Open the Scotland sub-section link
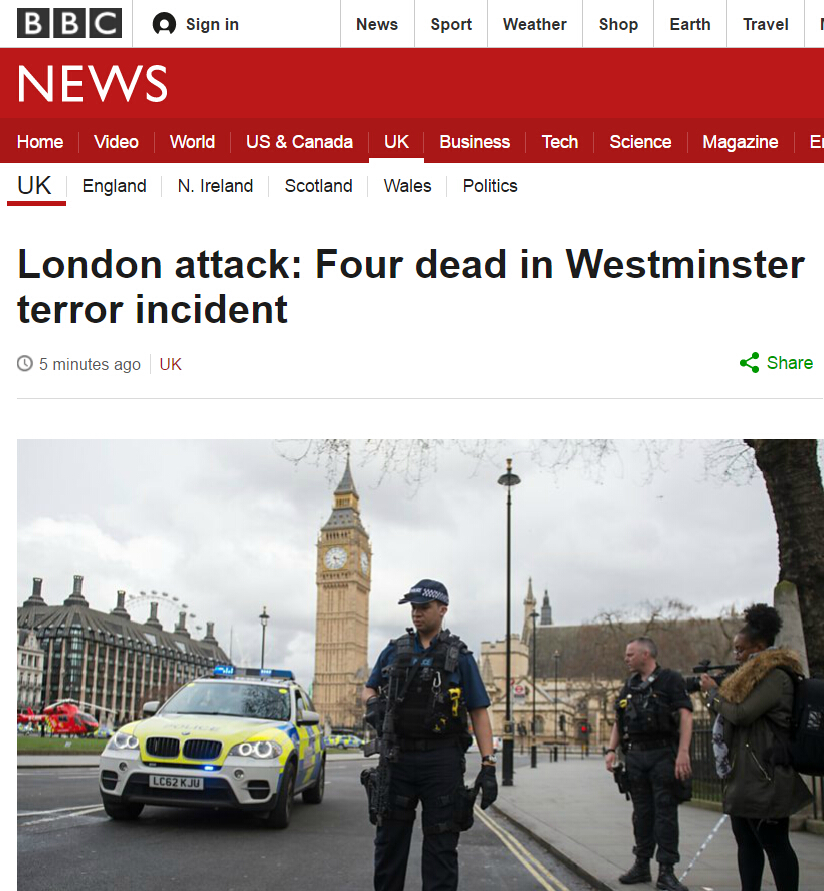 (x=318, y=186)
